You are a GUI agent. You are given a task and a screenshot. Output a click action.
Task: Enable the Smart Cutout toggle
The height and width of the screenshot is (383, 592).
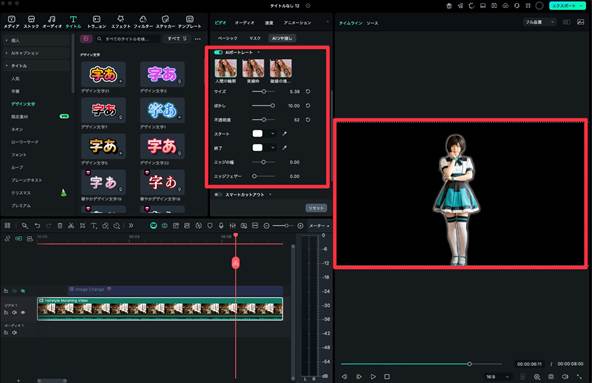pos(218,195)
